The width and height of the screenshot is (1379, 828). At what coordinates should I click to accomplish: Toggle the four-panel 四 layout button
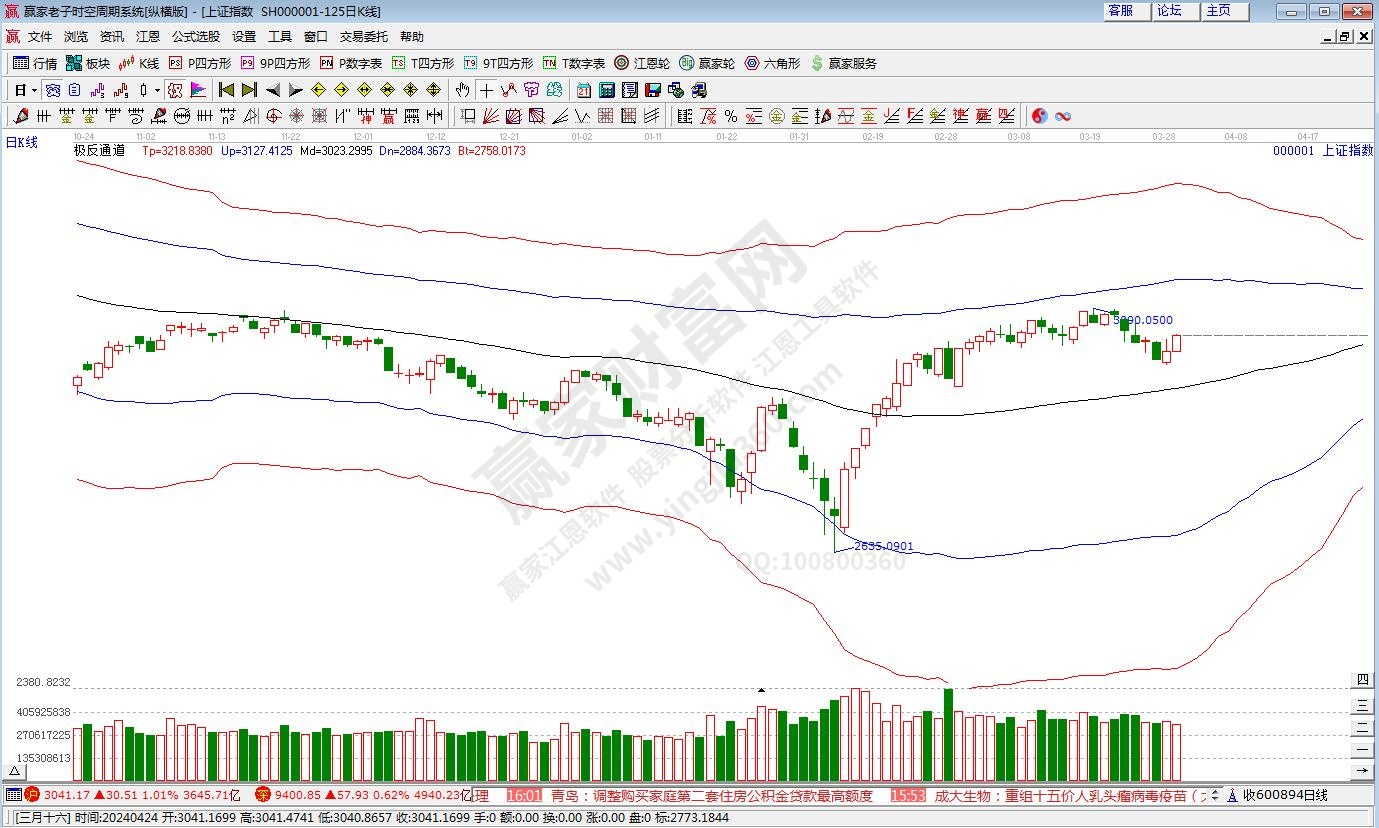[1361, 681]
